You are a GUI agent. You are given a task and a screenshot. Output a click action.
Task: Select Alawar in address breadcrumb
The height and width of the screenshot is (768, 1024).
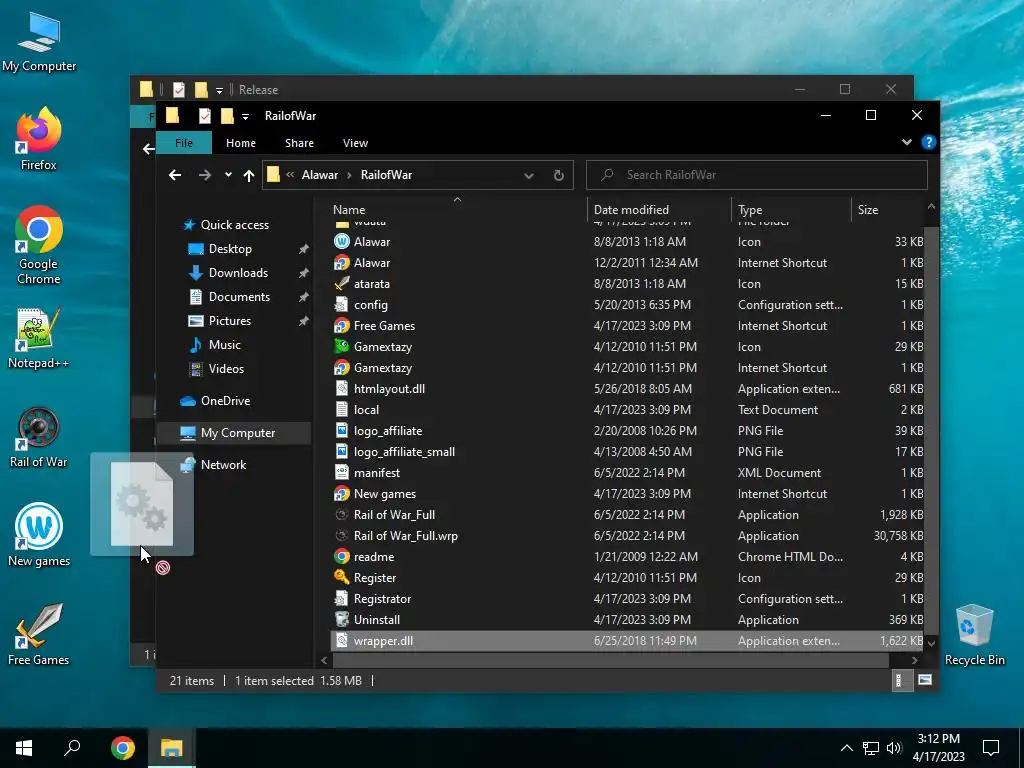[x=320, y=175]
